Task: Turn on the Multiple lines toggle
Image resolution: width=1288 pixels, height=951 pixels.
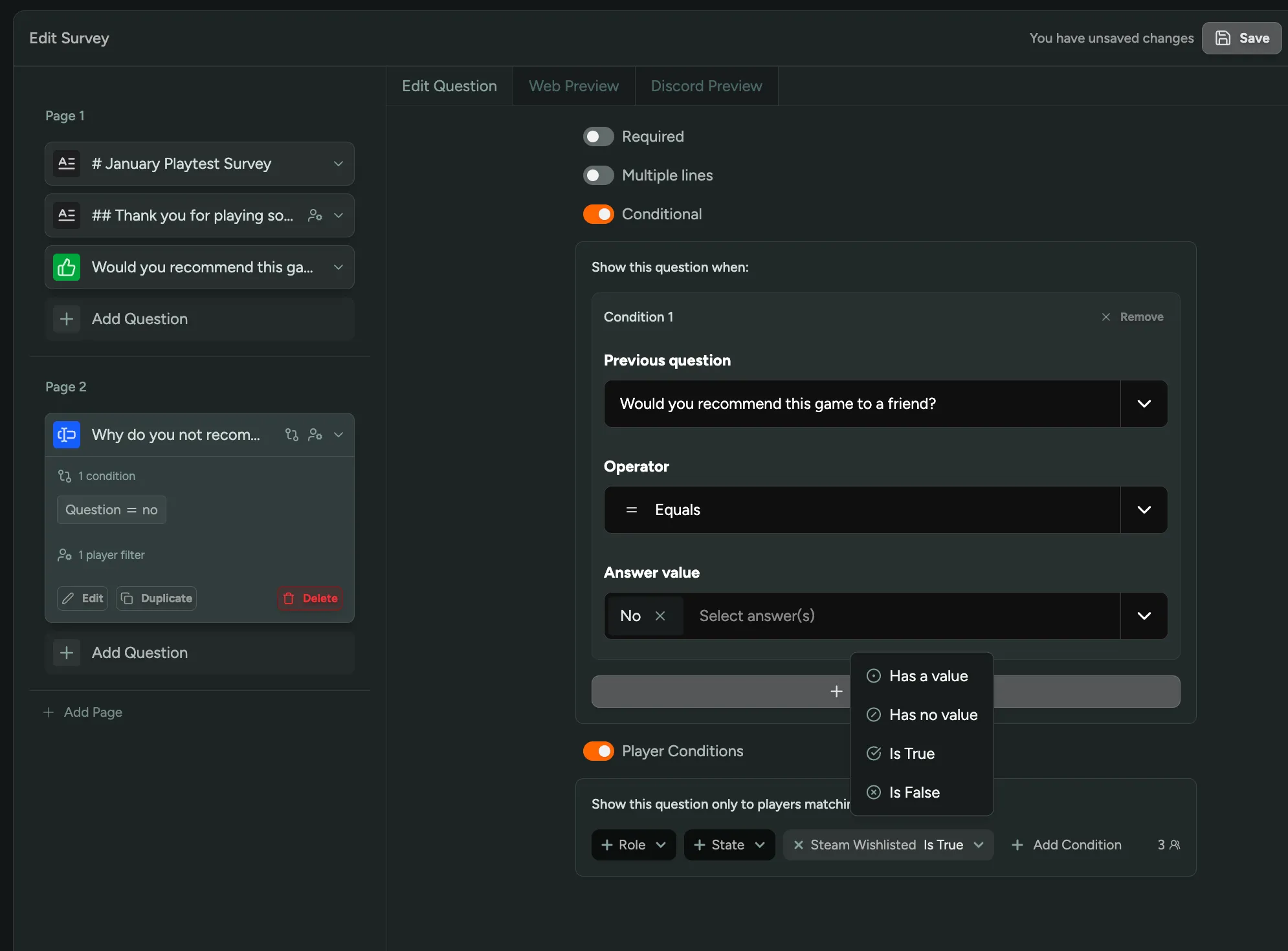Action: [x=598, y=175]
